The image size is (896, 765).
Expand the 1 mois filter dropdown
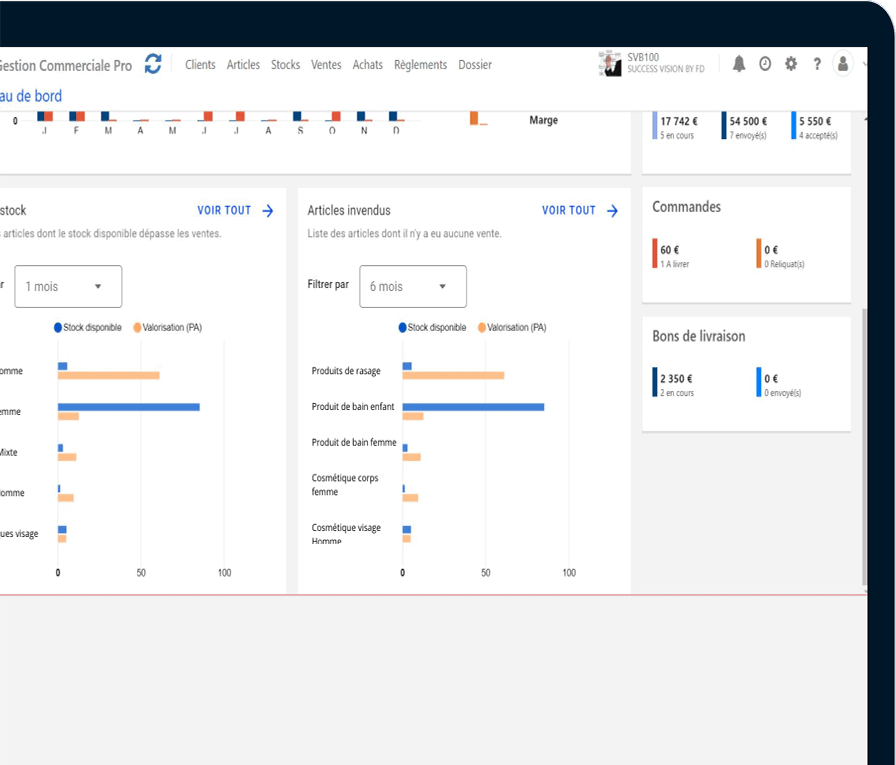(68, 287)
